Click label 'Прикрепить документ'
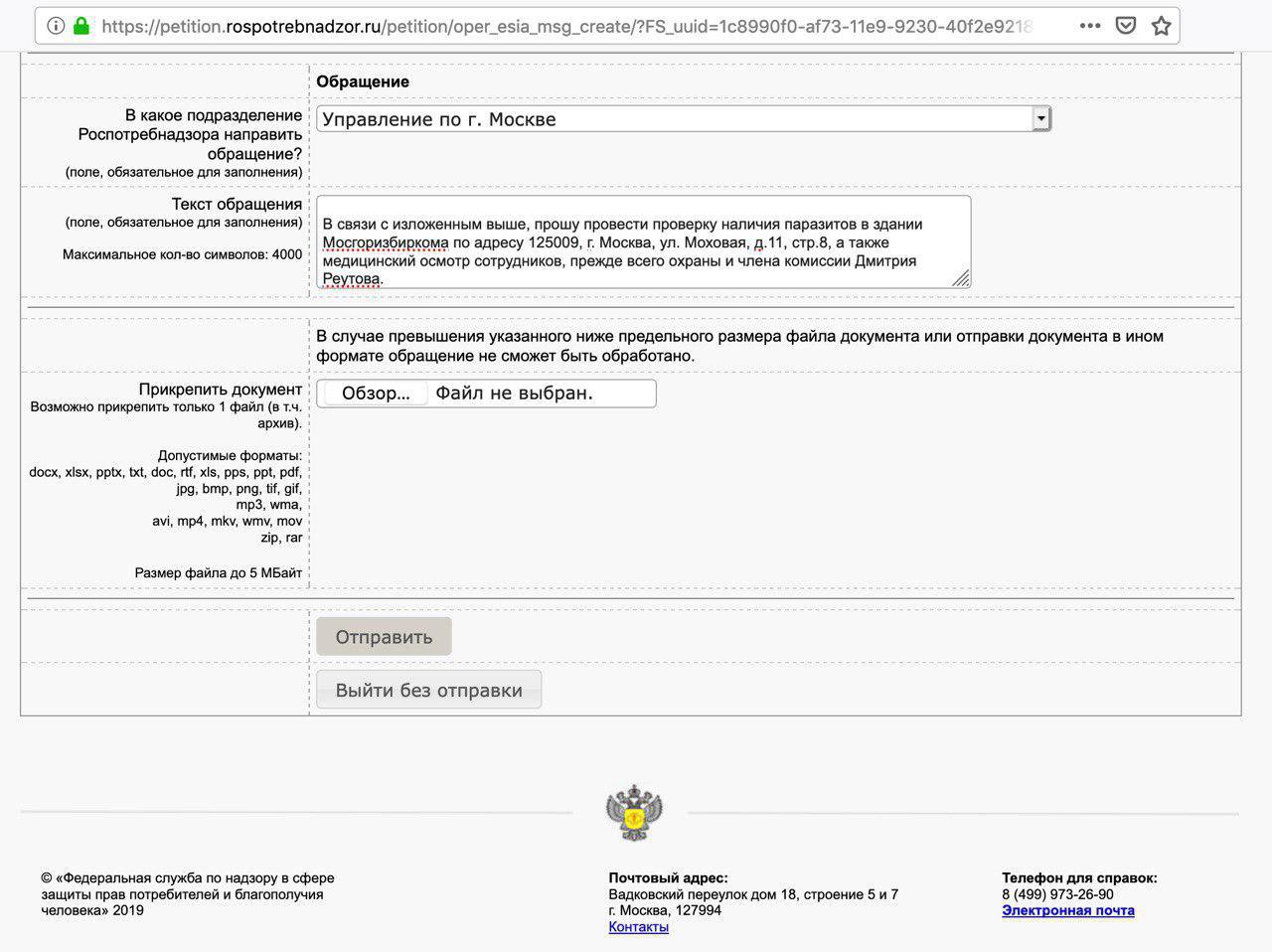 [x=221, y=390]
